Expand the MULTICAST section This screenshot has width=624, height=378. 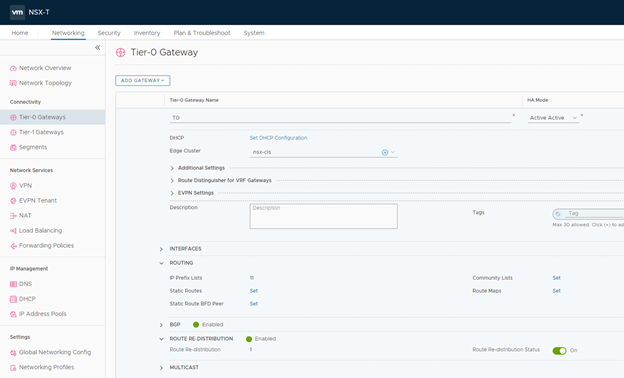click(x=161, y=368)
